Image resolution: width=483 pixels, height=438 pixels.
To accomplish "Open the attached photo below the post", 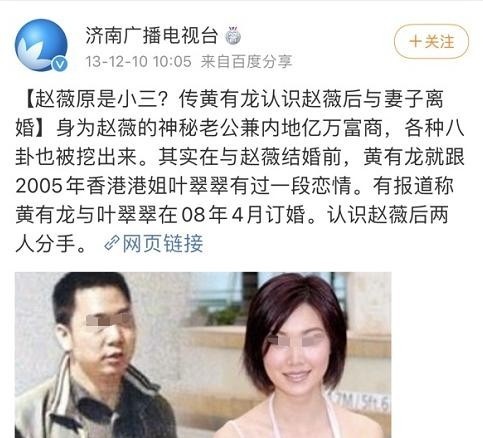I will pos(203,355).
